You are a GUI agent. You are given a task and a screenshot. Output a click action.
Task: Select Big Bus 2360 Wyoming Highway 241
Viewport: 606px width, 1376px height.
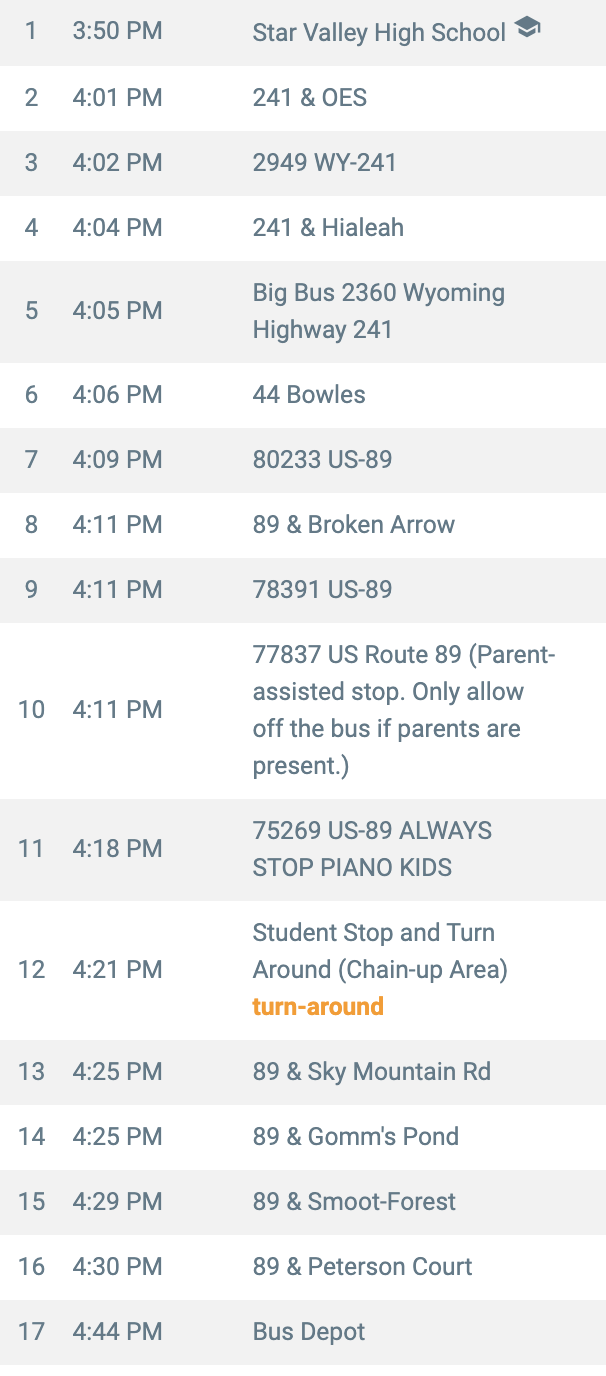point(378,311)
